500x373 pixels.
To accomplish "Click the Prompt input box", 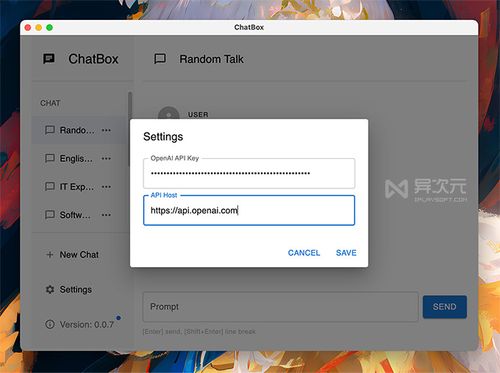I will pos(280,307).
